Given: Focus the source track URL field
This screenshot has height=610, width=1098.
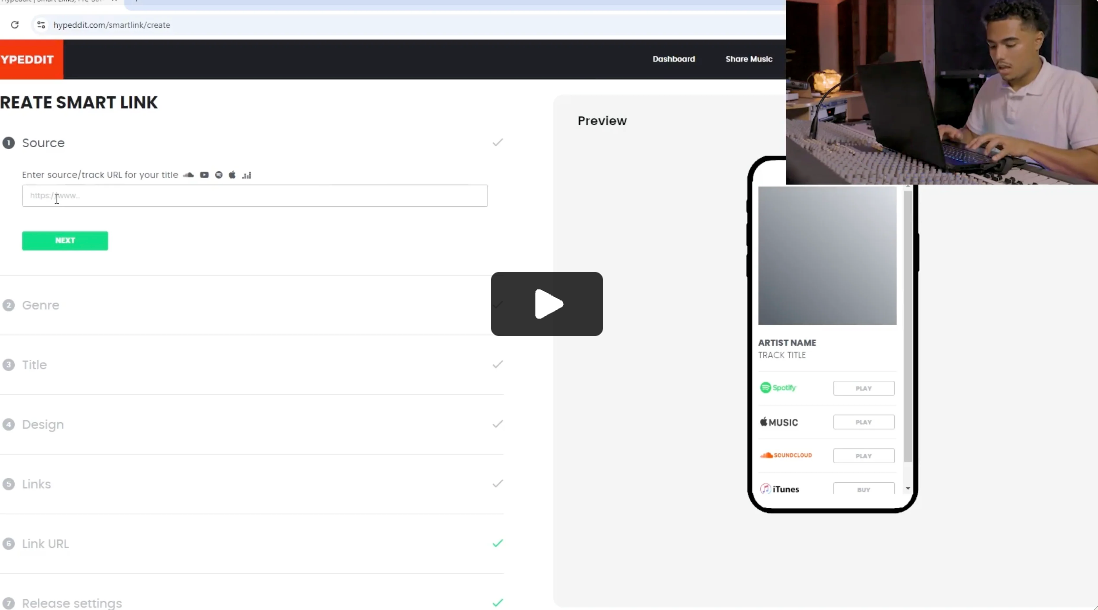Looking at the screenshot, I should 254,196.
